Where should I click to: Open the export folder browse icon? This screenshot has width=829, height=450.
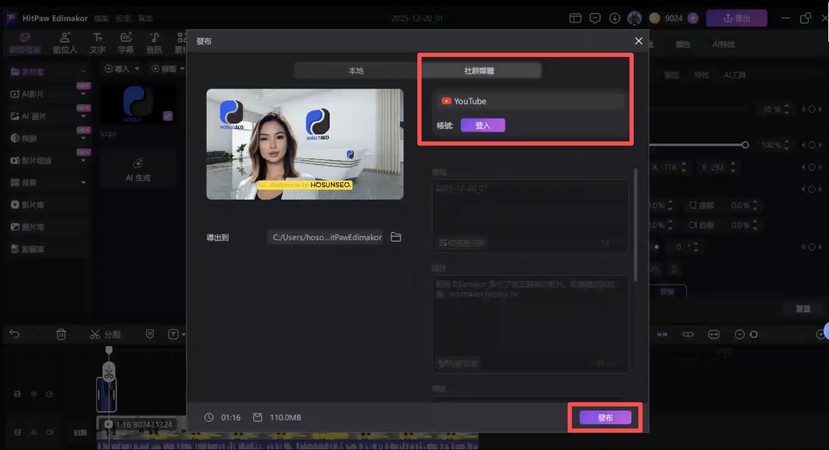(x=396, y=237)
